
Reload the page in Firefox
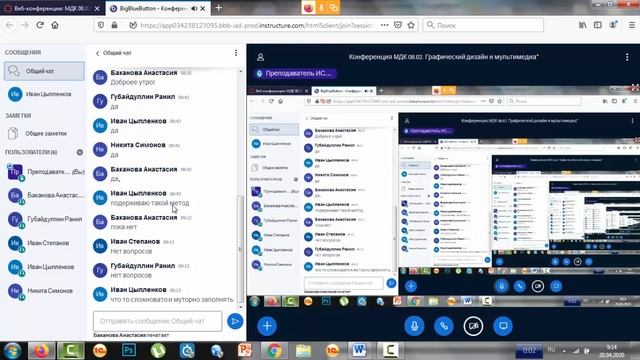[40, 25]
